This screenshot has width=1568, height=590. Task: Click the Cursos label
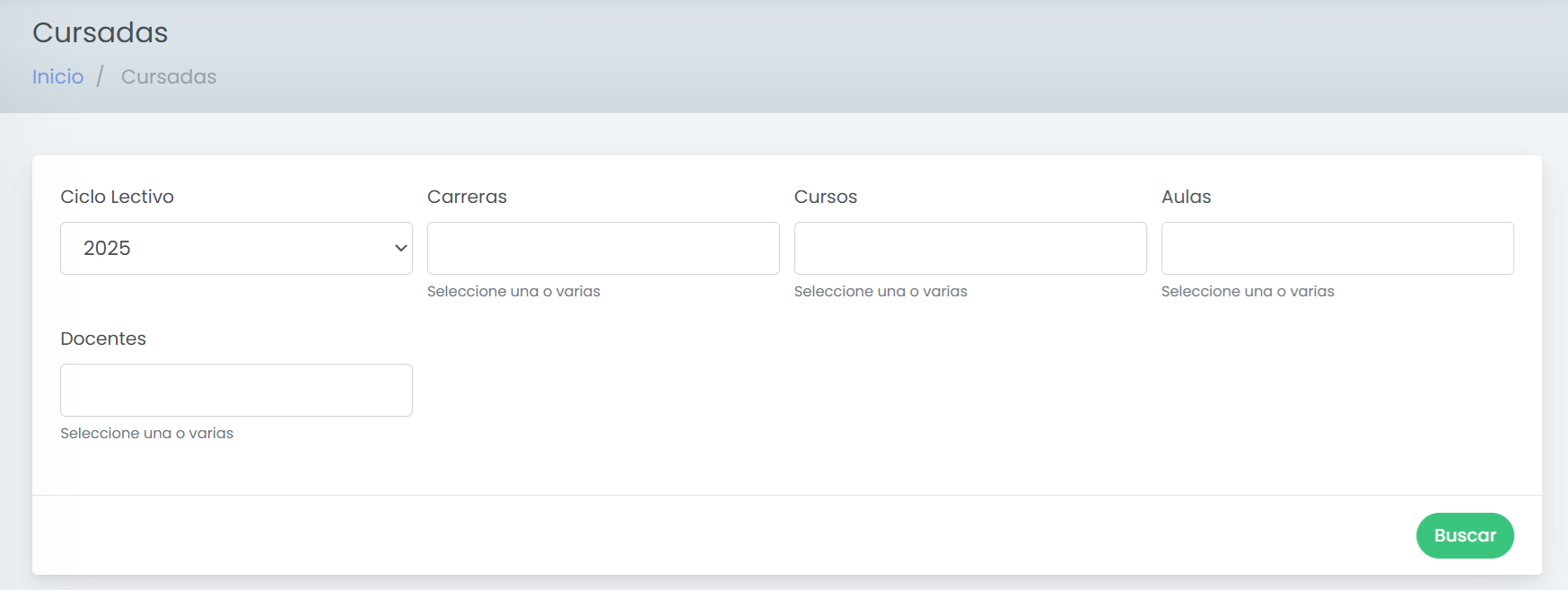(826, 197)
